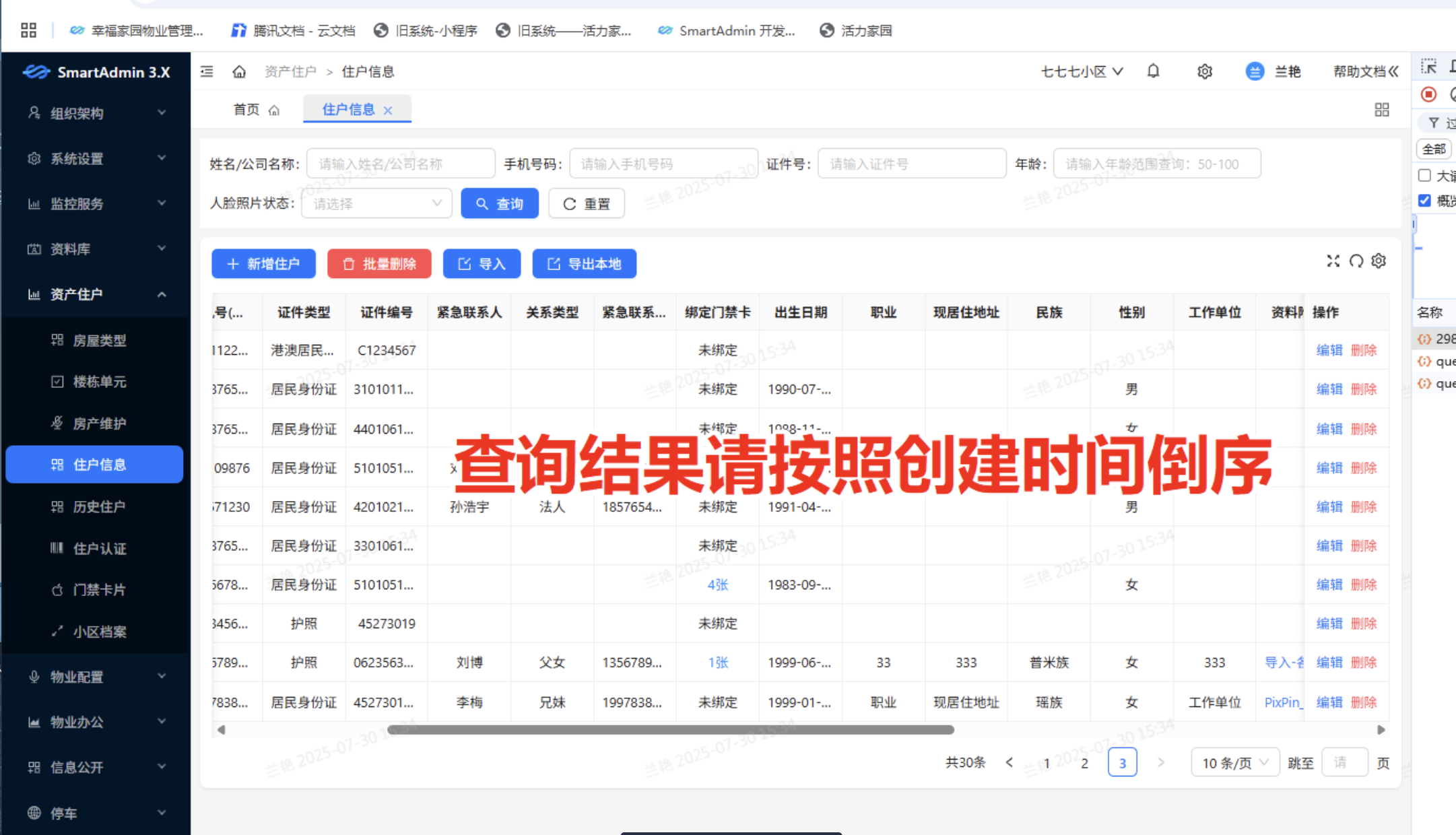Open the 10 条/页 page size dropdown

(1234, 763)
